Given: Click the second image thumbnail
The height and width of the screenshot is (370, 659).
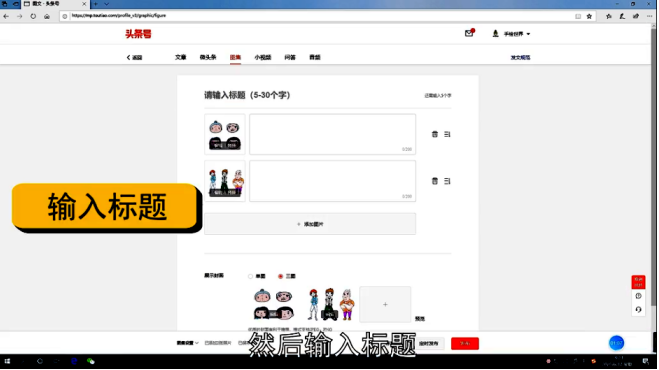Looking at the screenshot, I should [x=225, y=181].
